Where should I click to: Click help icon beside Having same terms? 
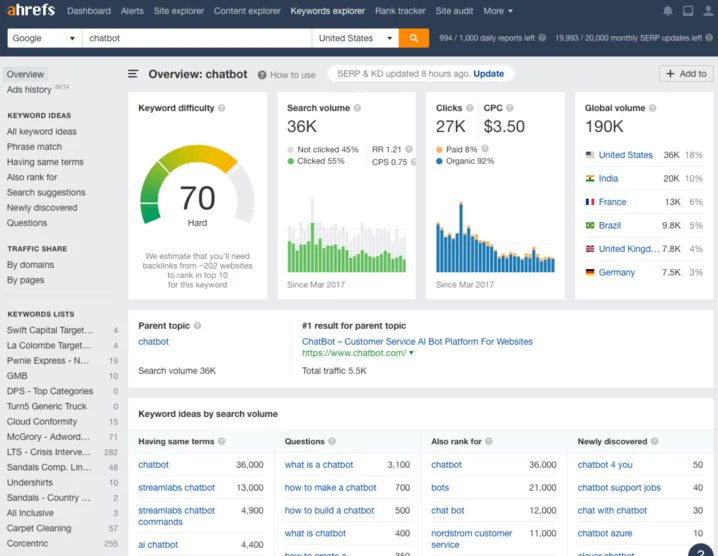tap(222, 441)
